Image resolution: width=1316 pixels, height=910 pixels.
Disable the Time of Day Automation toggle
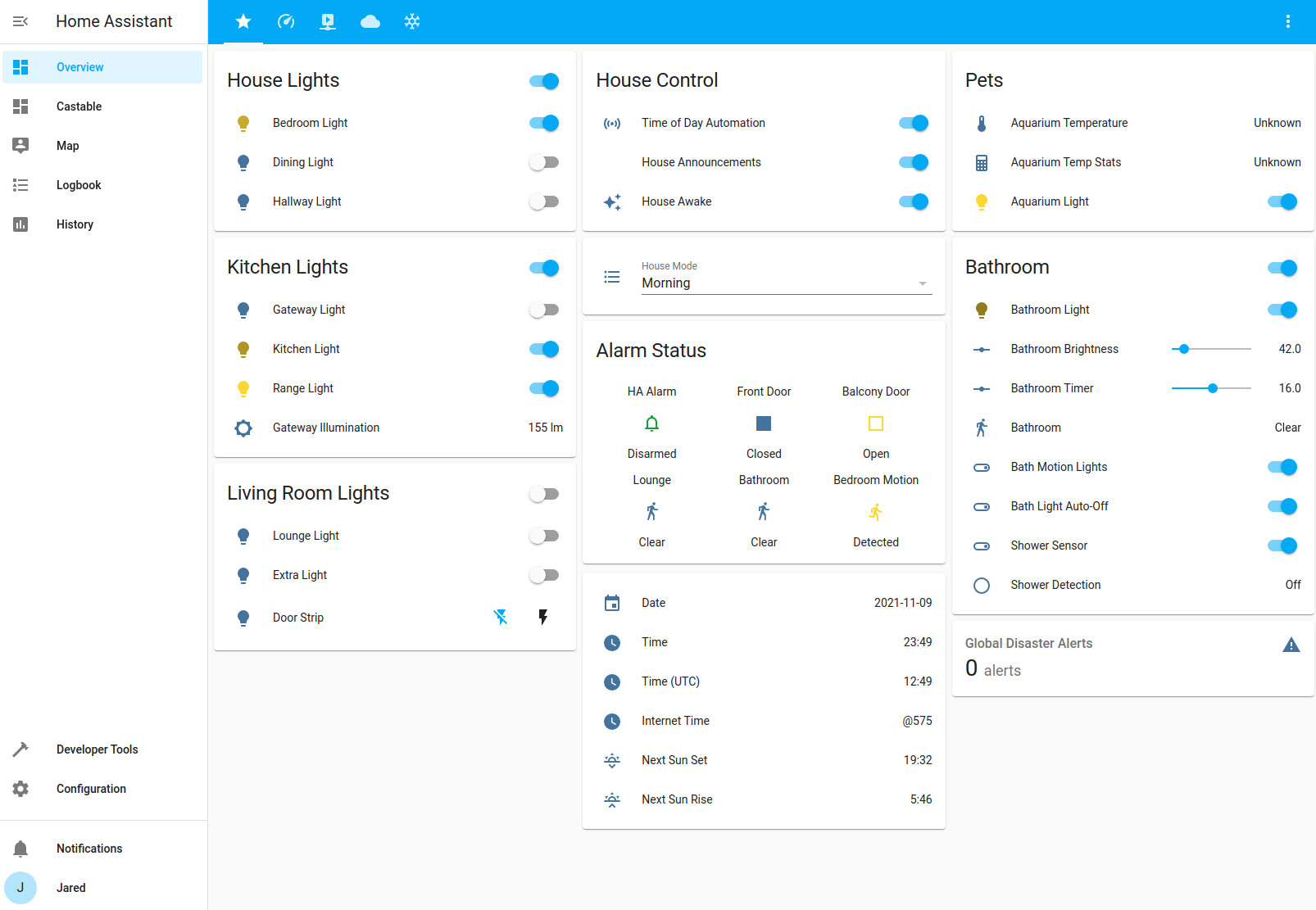913,123
